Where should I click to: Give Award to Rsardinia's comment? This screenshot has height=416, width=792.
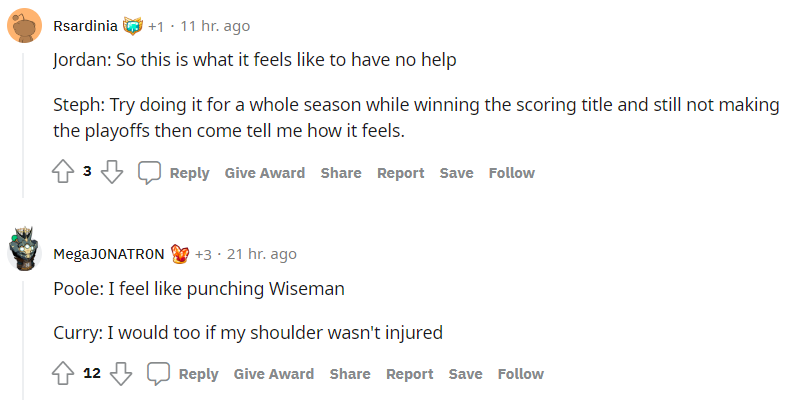pyautogui.click(x=264, y=173)
